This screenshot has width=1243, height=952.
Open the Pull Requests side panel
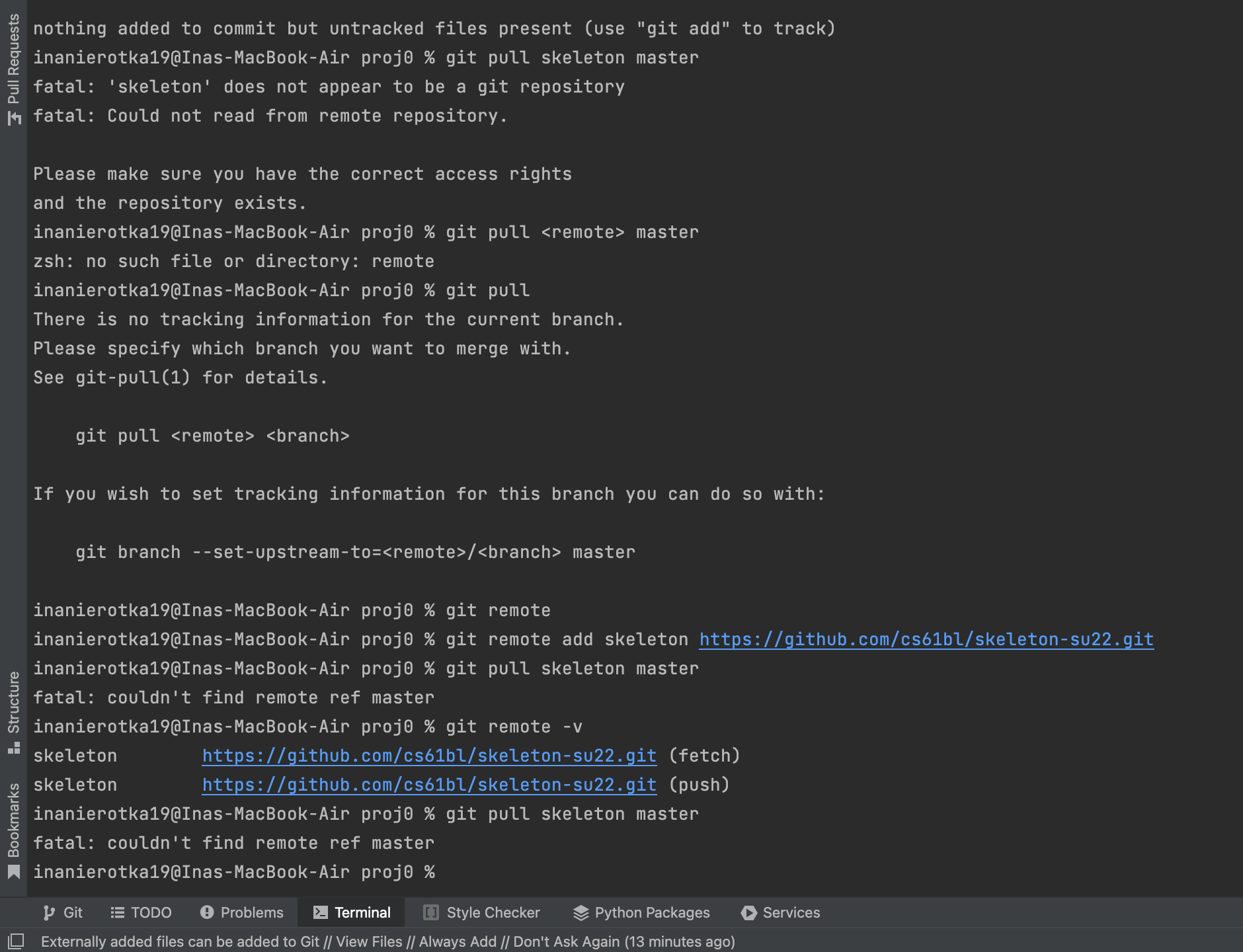point(14,59)
